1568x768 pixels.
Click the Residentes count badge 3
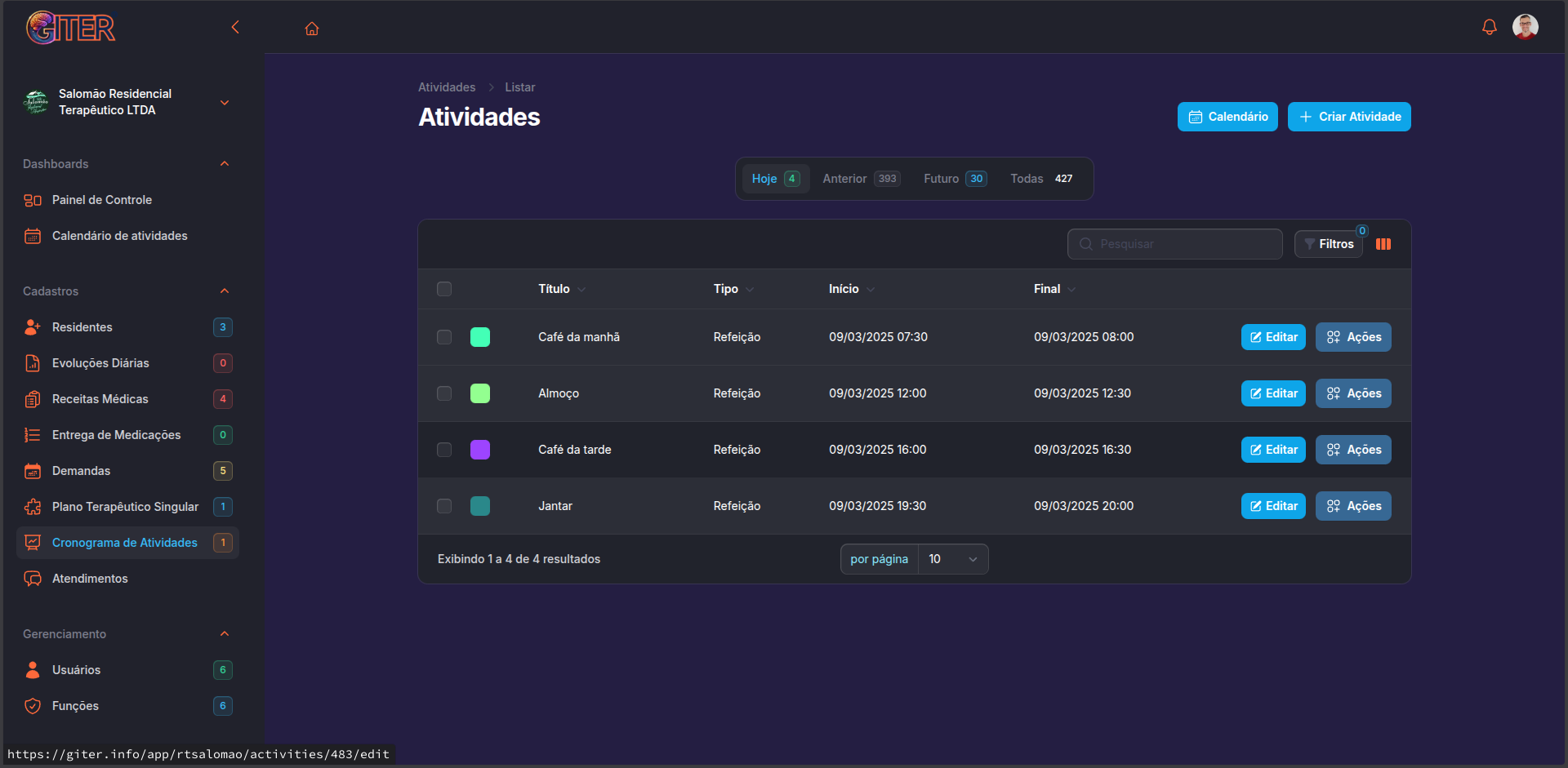click(x=223, y=327)
